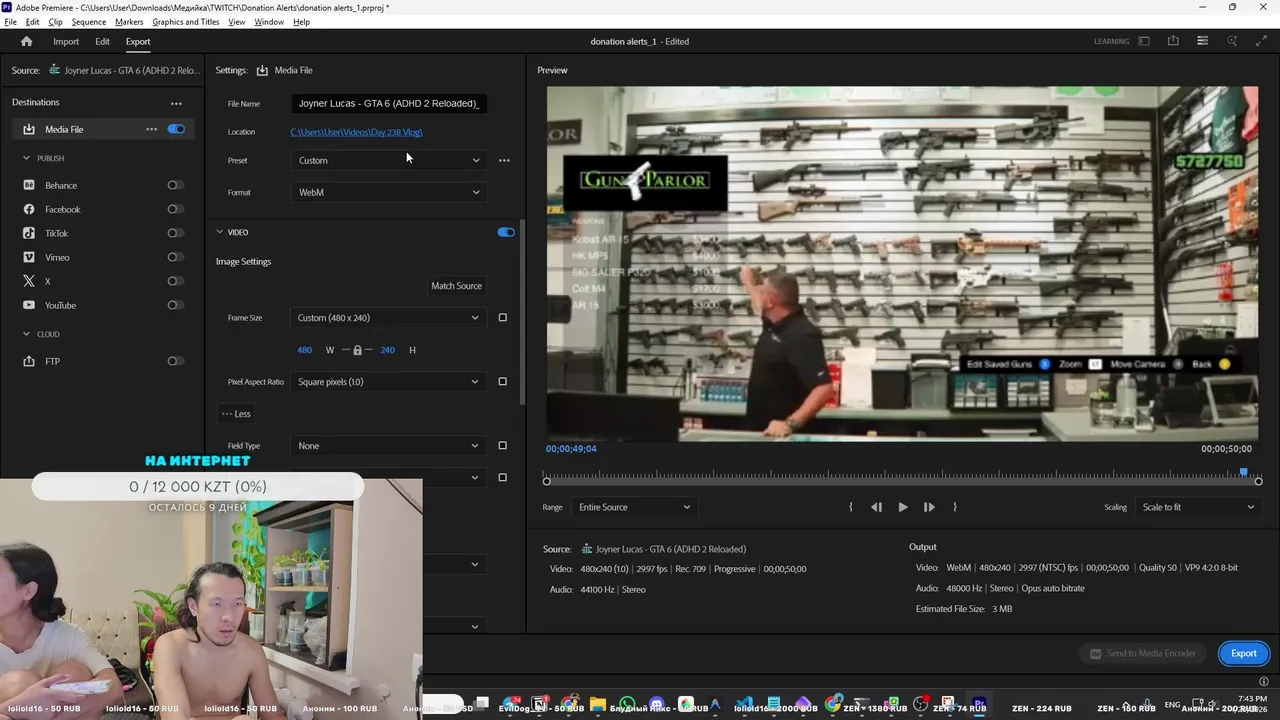The width and height of the screenshot is (1280, 720).
Task: Open the header panels list icon
Action: coord(1203,41)
